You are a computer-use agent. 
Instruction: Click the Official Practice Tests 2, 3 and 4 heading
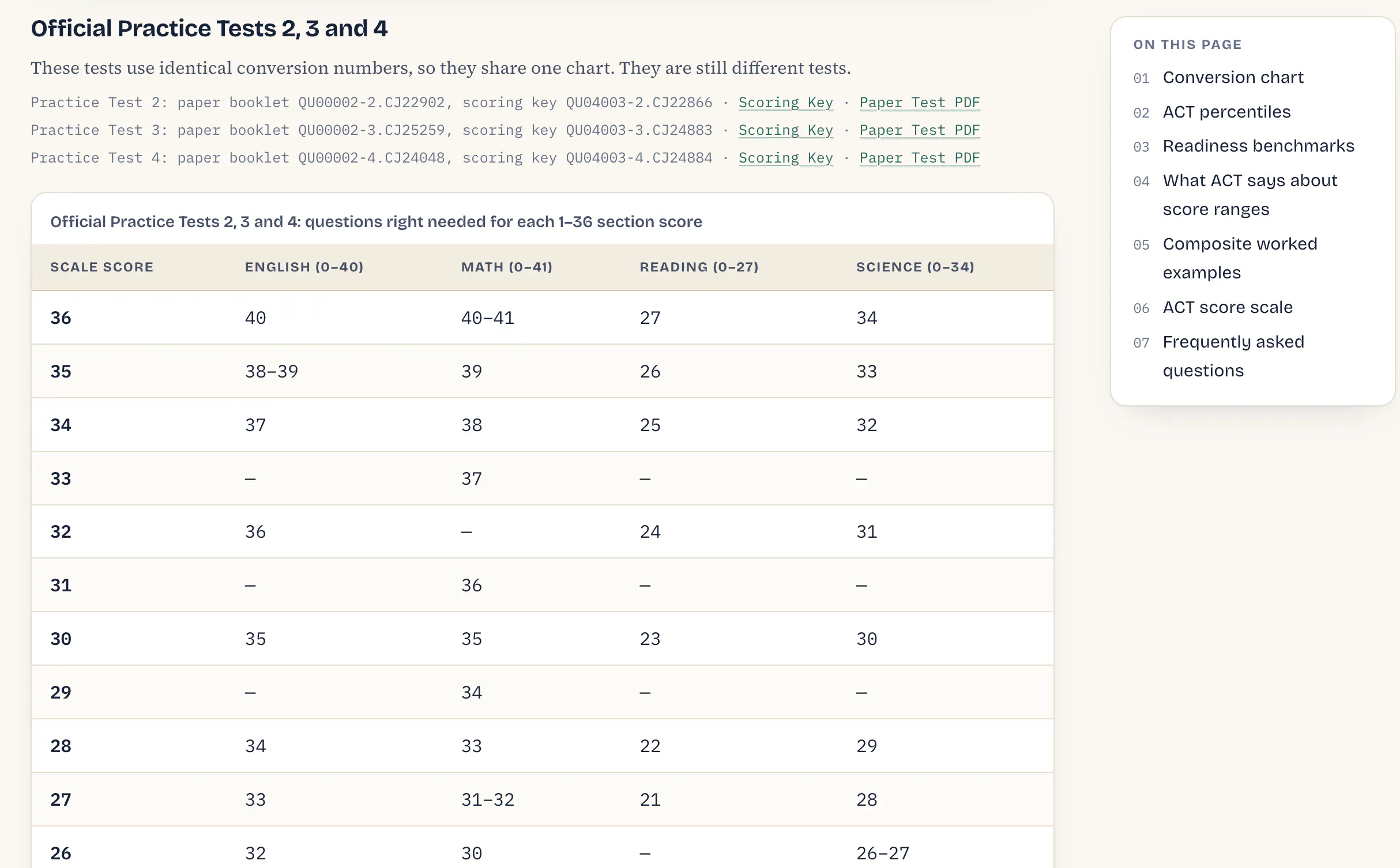click(209, 28)
